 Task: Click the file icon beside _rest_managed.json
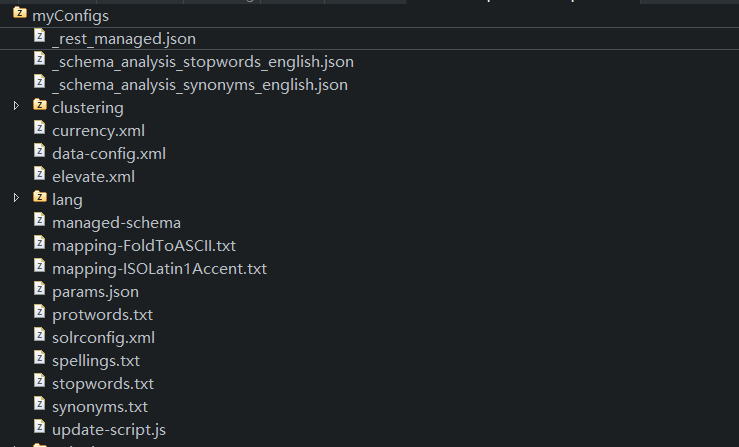click(40, 36)
